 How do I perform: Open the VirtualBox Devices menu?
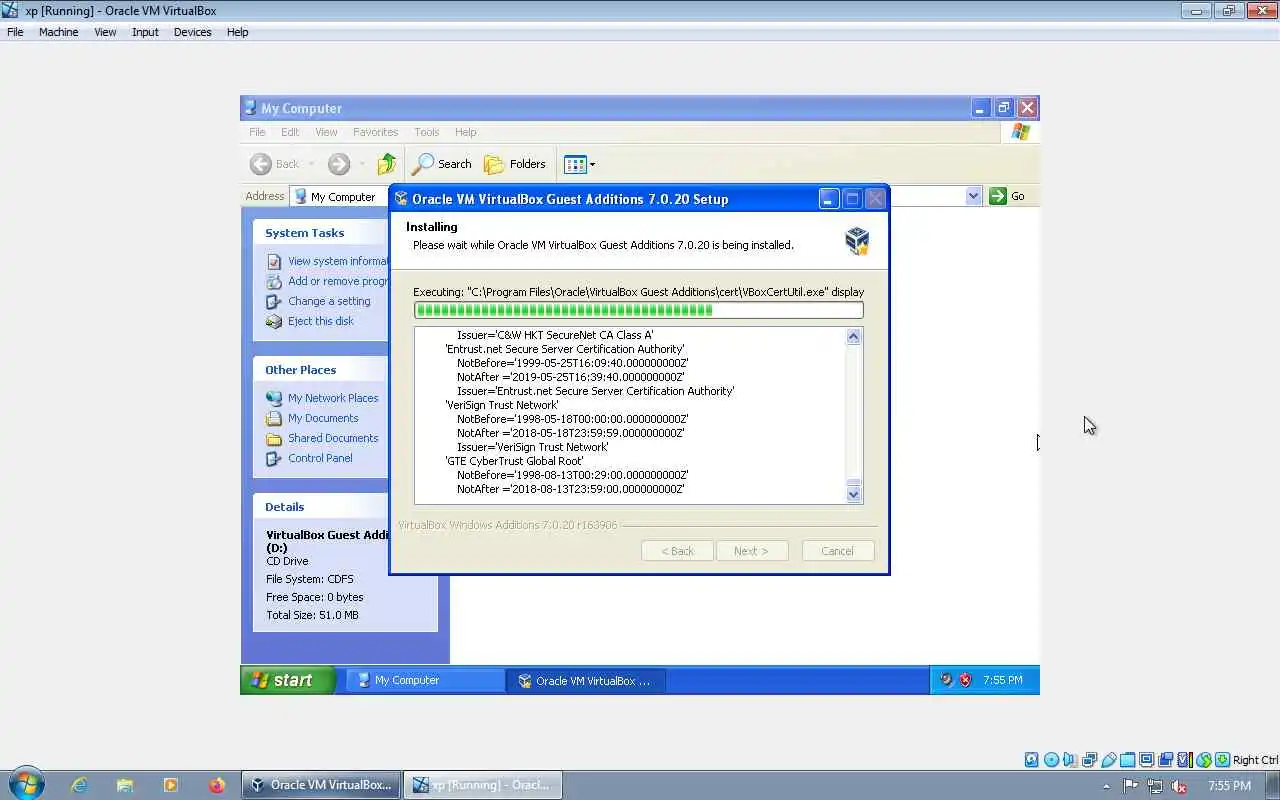point(192,32)
